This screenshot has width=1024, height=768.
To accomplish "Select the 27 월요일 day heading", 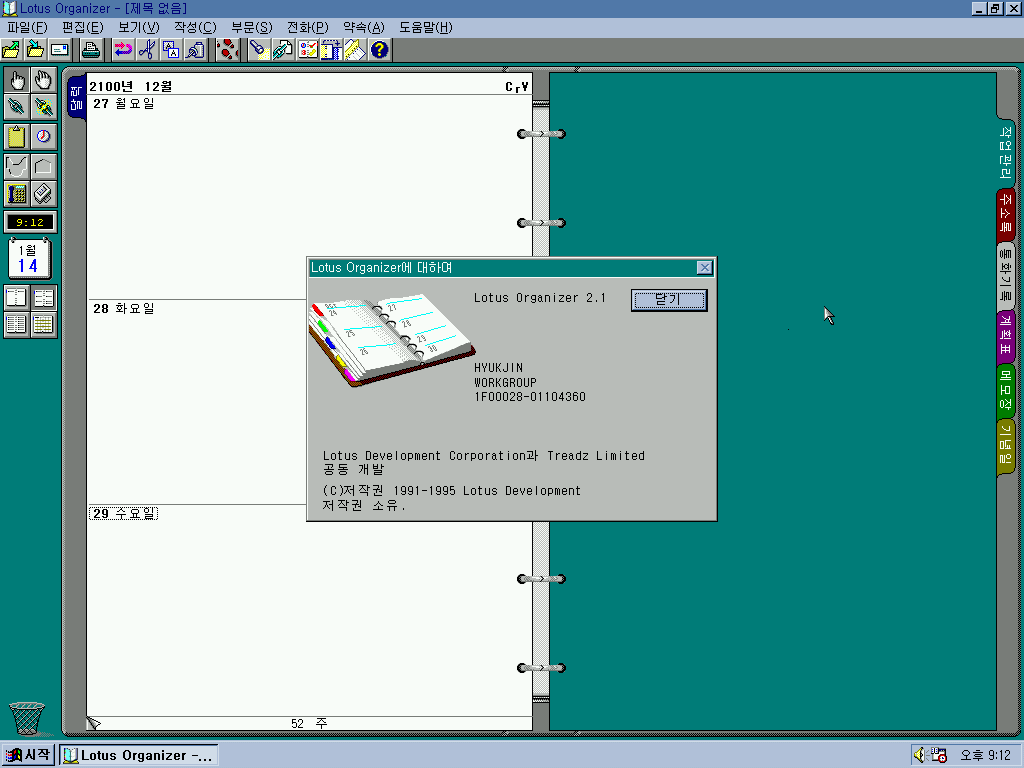I will click(123, 103).
